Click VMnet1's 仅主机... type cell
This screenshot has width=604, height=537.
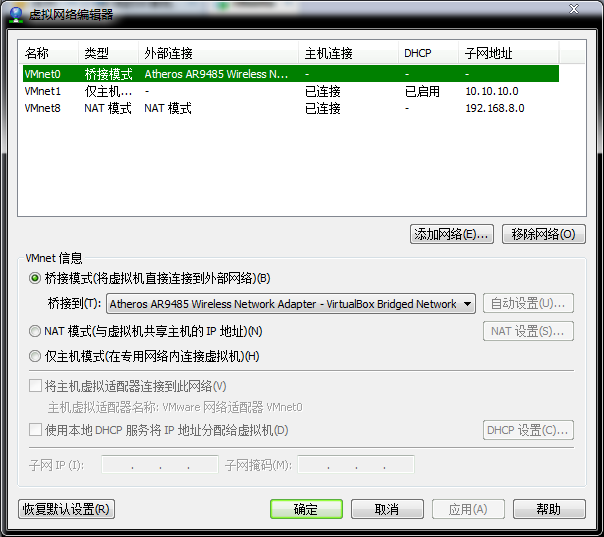tap(108, 91)
